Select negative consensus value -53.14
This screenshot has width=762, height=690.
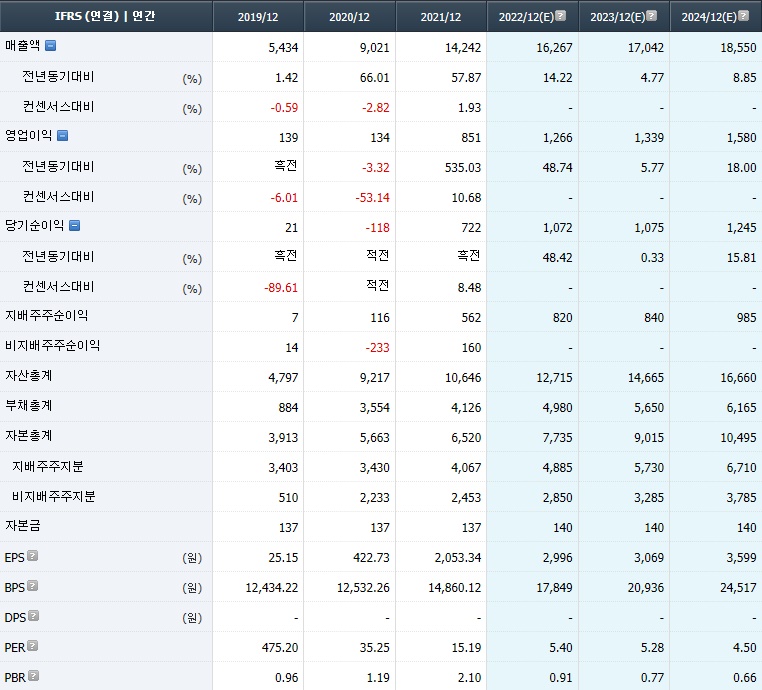[372, 198]
